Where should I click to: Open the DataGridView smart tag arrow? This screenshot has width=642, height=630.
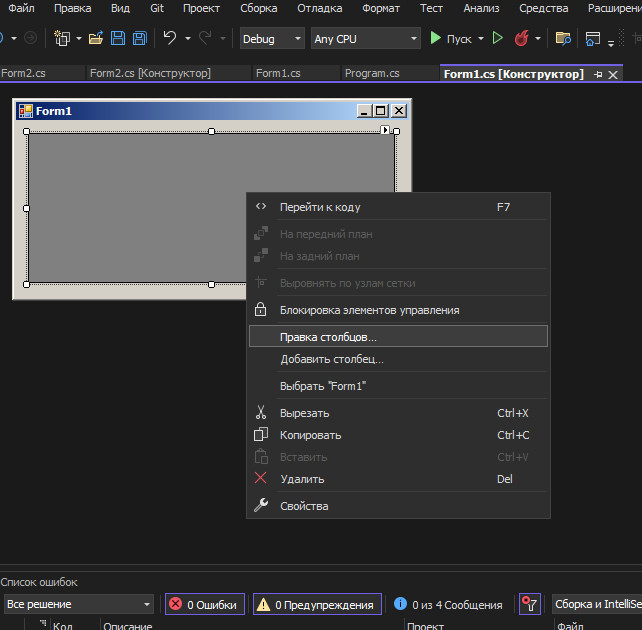[385, 130]
